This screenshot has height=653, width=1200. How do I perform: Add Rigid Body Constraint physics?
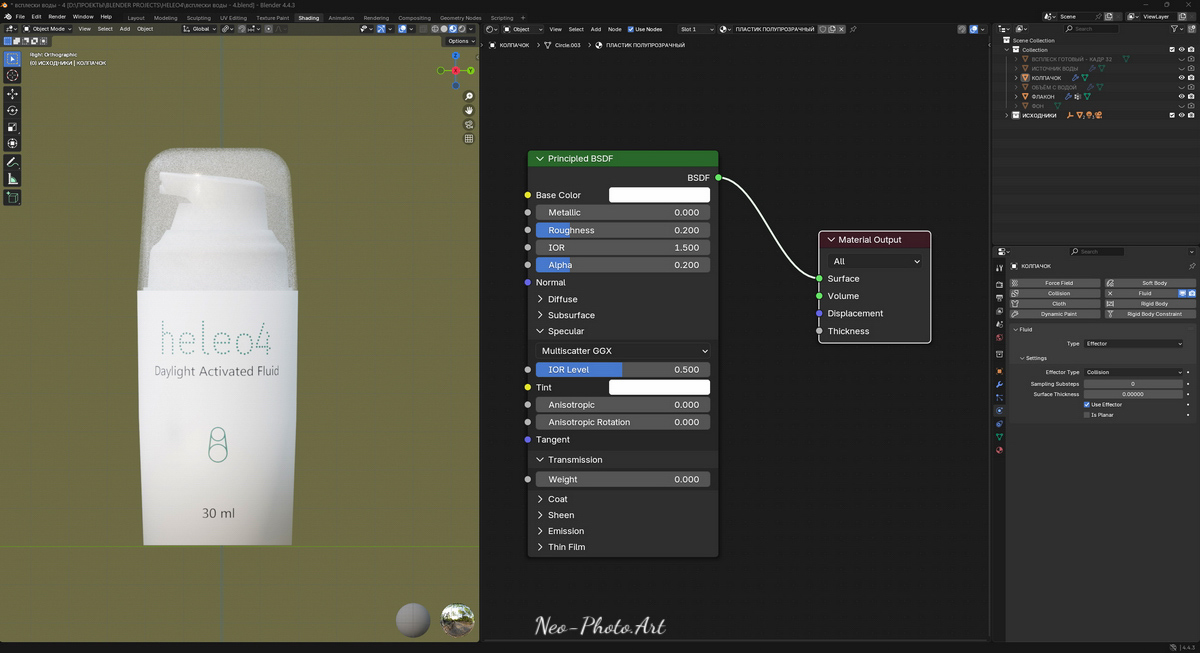coord(1150,314)
